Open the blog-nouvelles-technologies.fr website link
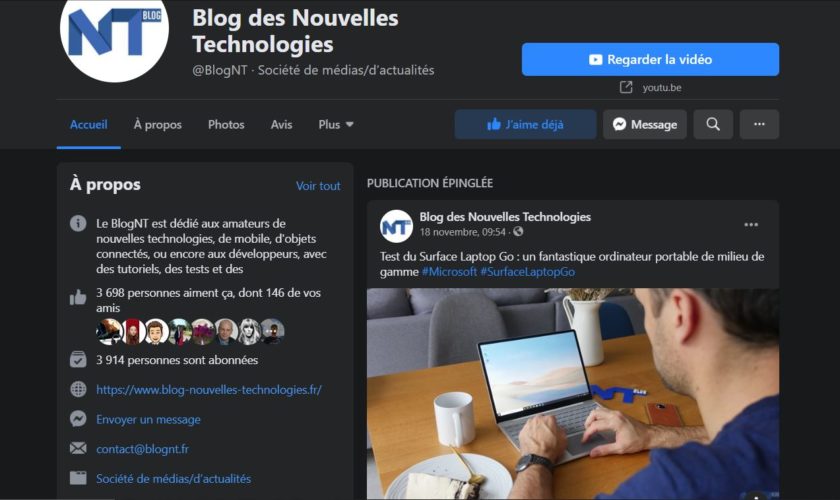840x500 pixels. [x=209, y=390]
